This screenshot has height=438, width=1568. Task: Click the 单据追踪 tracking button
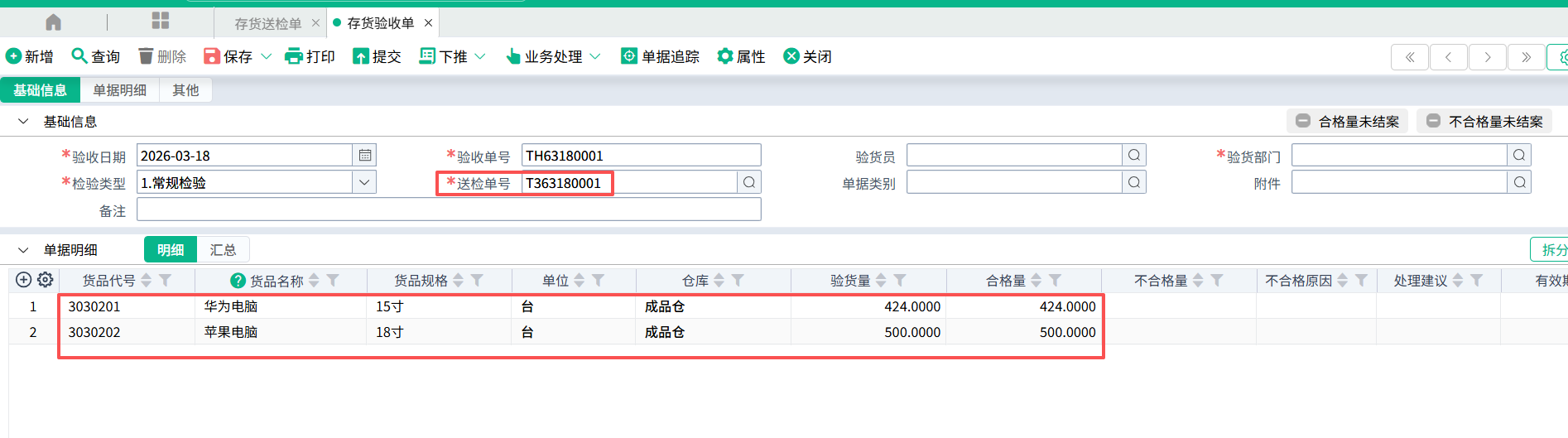tap(661, 56)
